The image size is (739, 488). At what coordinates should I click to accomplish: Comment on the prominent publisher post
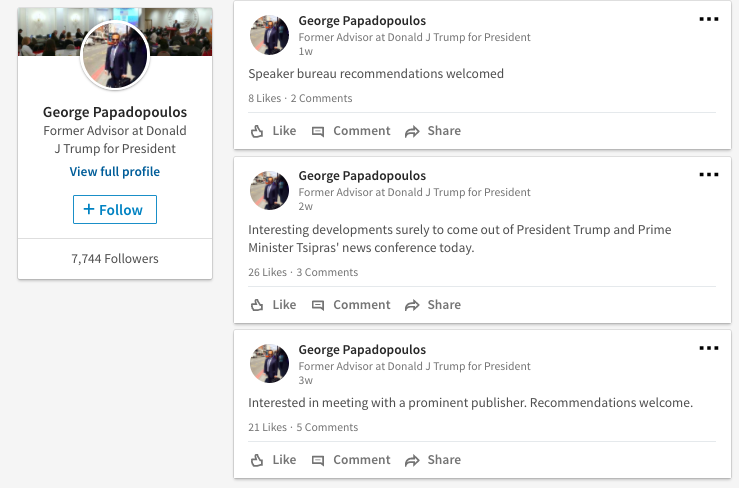[351, 460]
